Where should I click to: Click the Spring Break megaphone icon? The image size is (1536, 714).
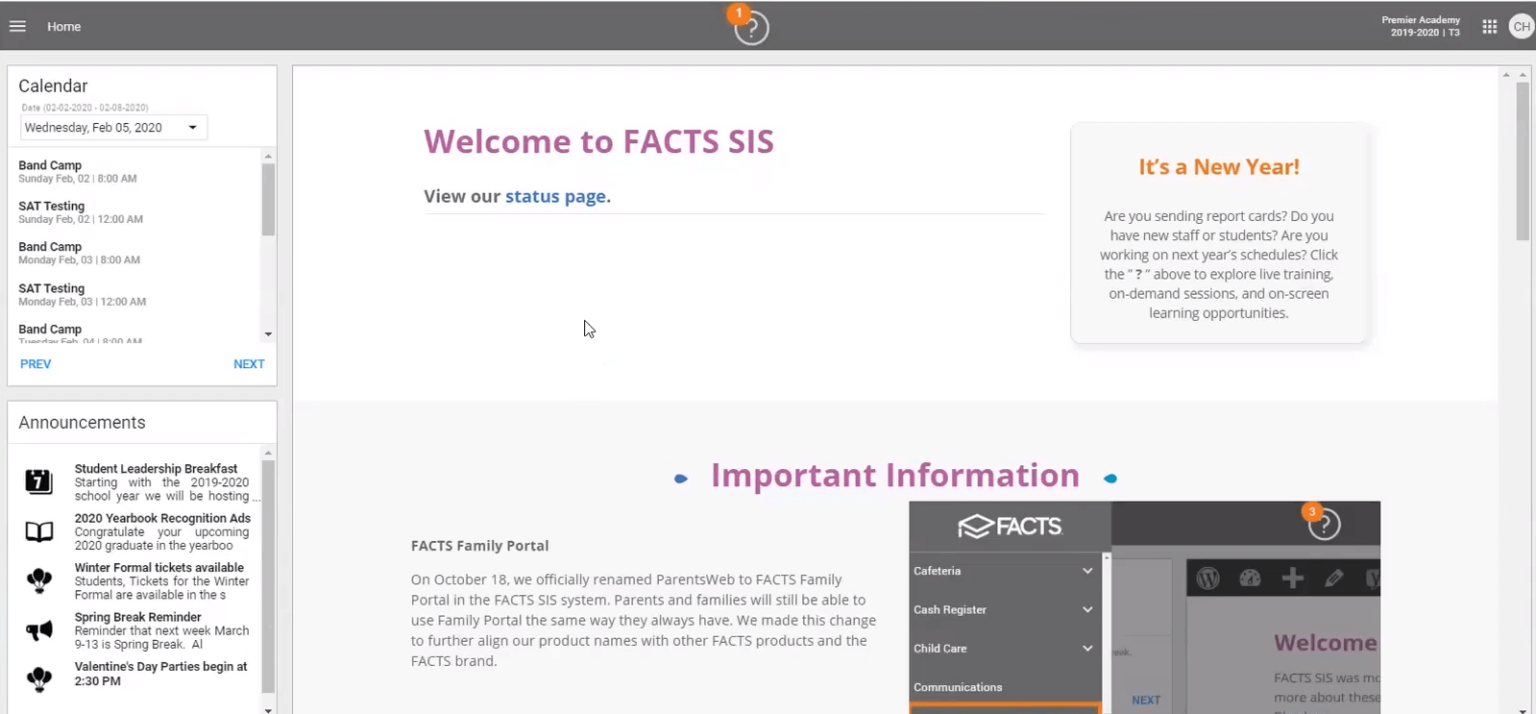tap(39, 629)
